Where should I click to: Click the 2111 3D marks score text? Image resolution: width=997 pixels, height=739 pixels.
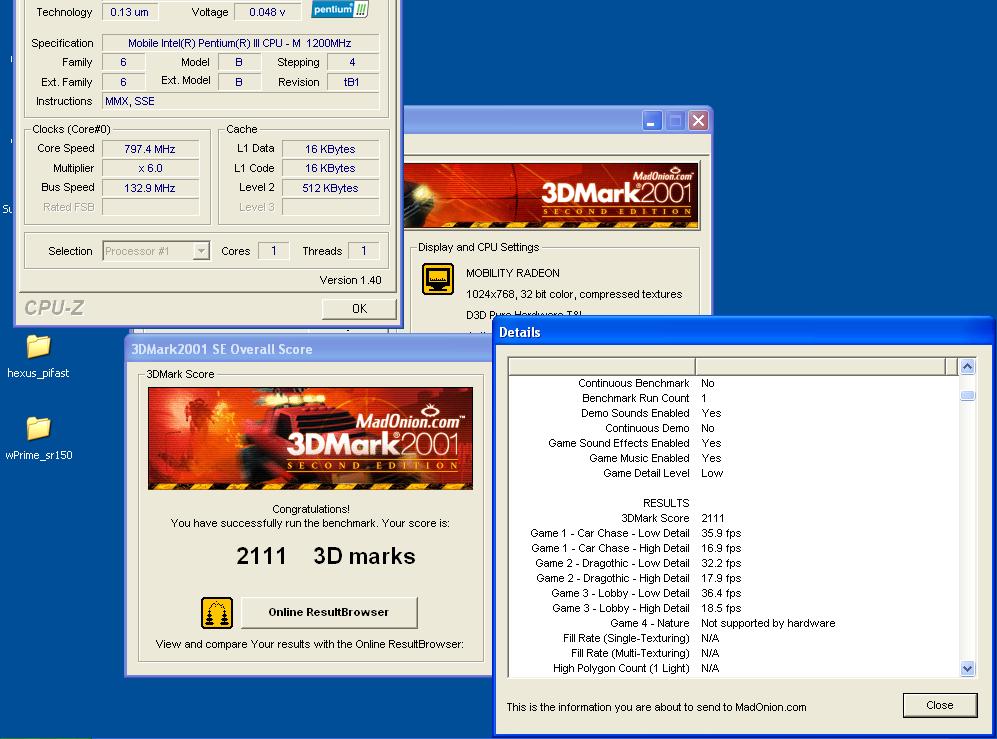click(326, 556)
